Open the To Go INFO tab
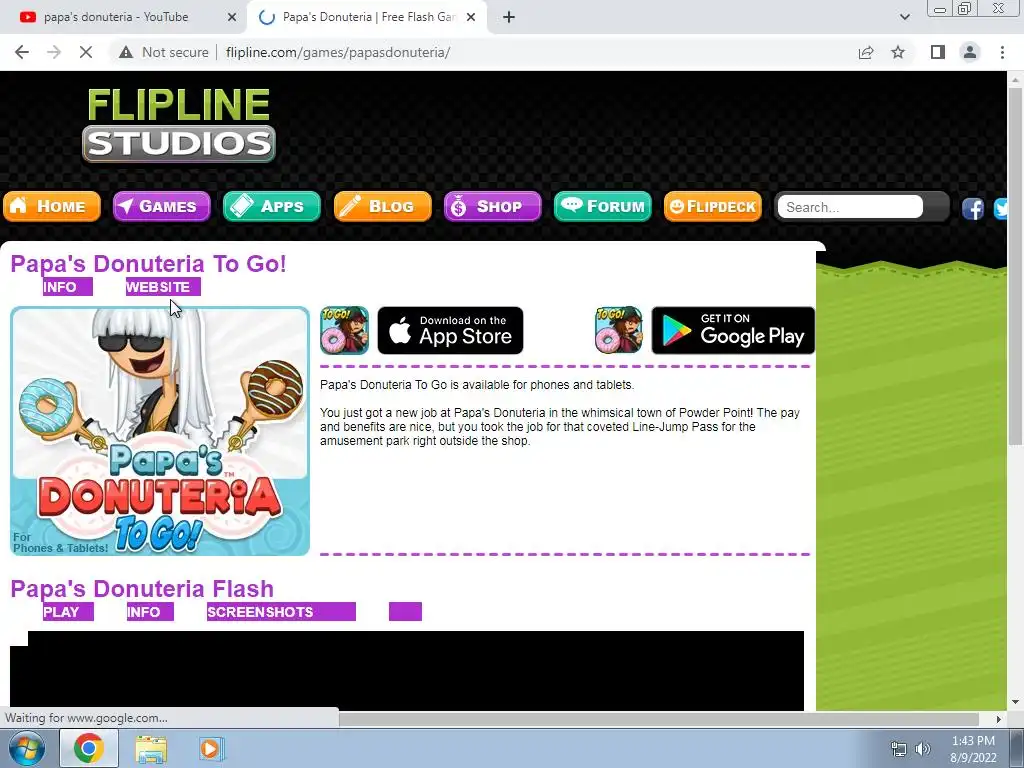The height and width of the screenshot is (768, 1024). pyautogui.click(x=68, y=287)
